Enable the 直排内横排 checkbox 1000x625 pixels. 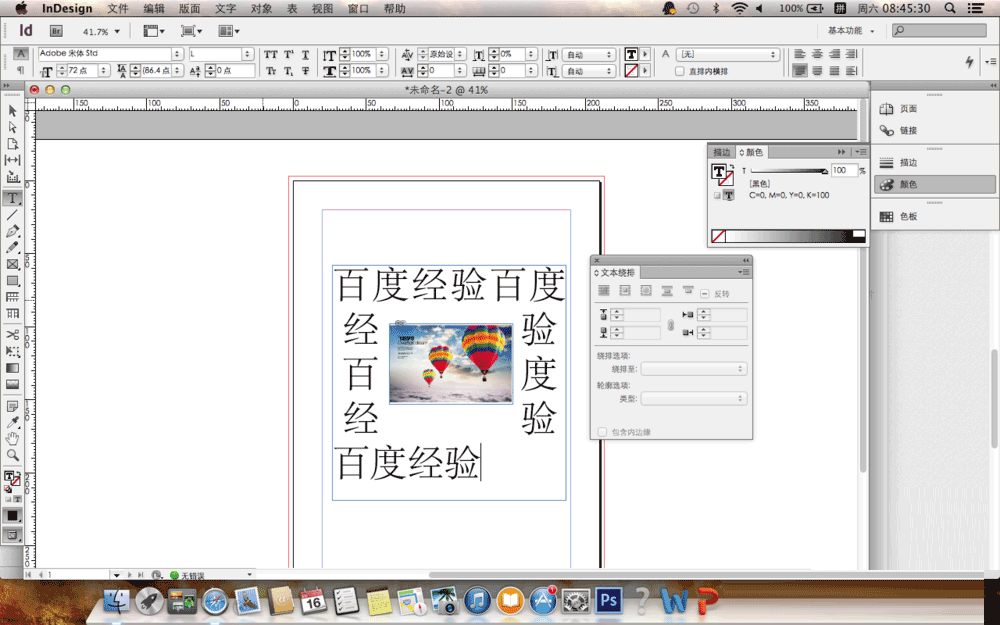pos(680,71)
